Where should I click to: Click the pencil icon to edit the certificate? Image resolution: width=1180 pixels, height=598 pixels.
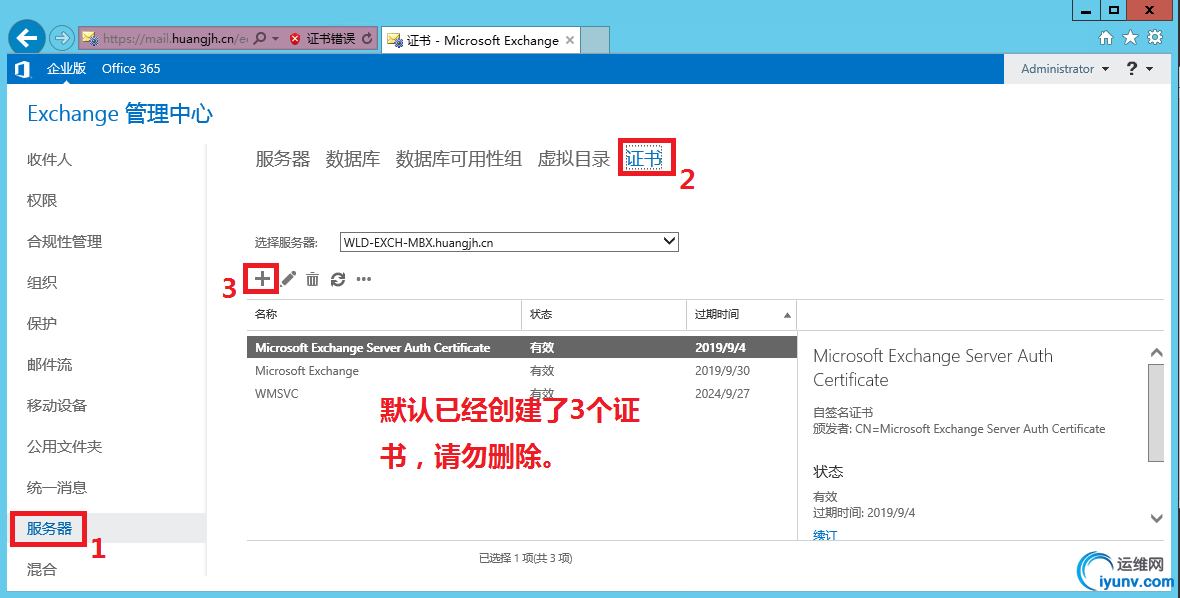point(288,279)
